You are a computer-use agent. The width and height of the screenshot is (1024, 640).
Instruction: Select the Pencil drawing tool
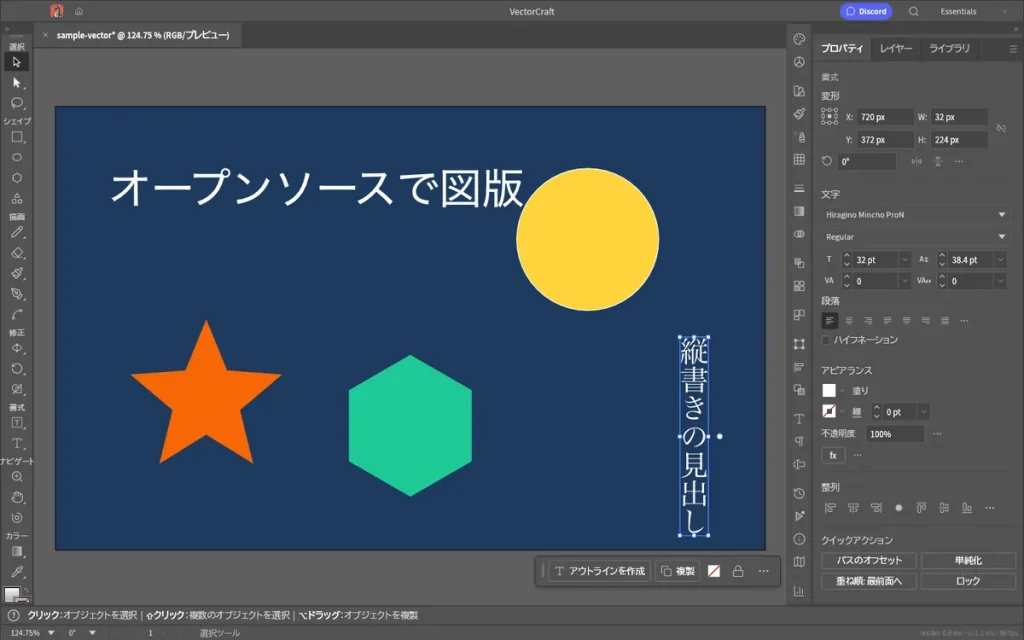(x=16, y=232)
